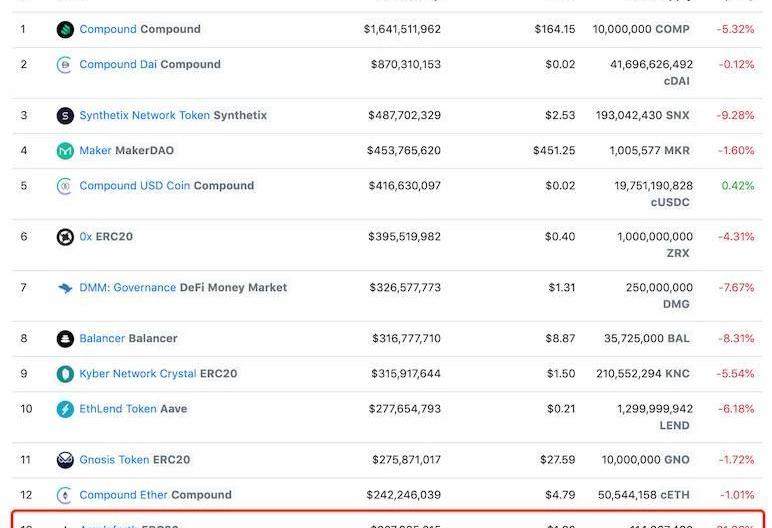Open the Compound Dai link
This screenshot has width=772, height=528.
[x=118, y=64]
